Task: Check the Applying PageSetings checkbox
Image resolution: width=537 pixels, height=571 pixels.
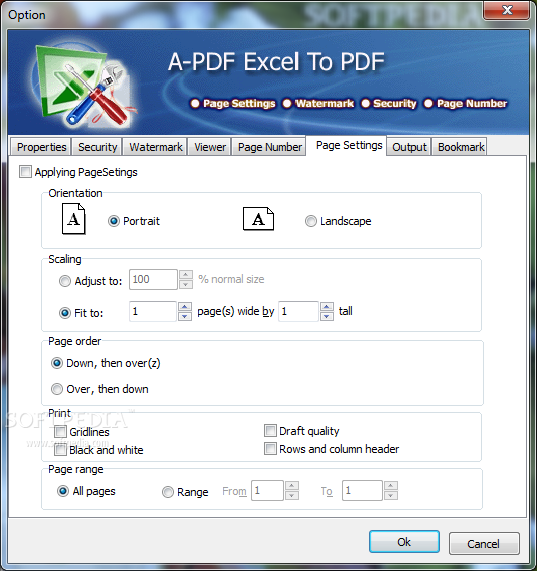Action: click(25, 172)
